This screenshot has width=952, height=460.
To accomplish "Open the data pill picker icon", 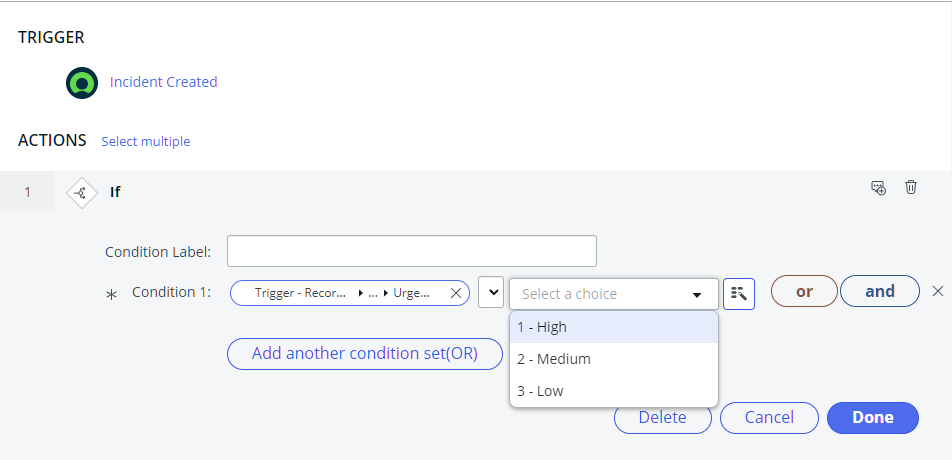I will tap(738, 293).
